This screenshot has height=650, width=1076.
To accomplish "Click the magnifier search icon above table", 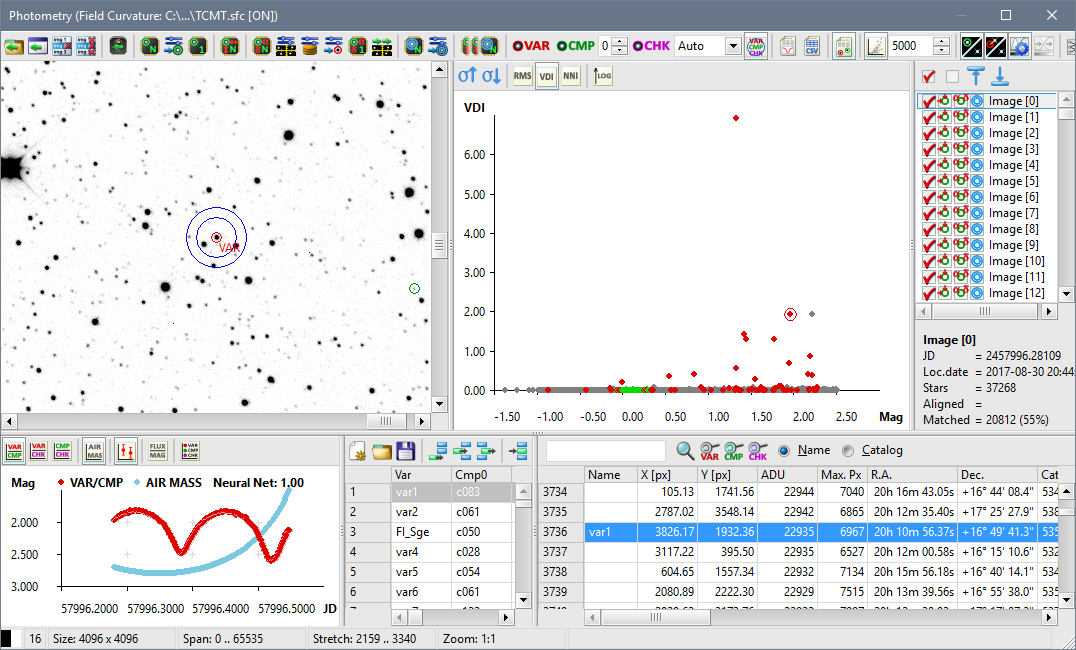I will coord(686,451).
